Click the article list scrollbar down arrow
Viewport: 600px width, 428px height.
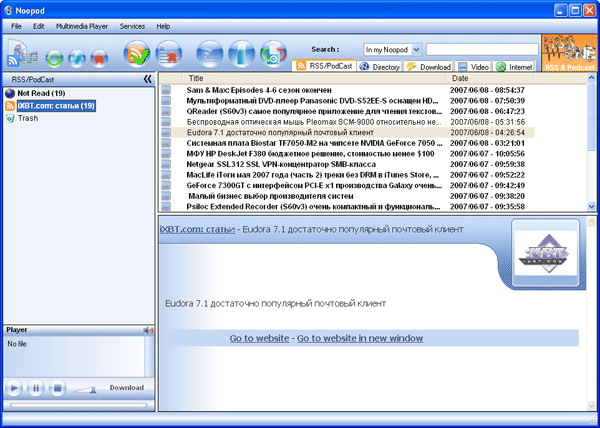(x=591, y=207)
